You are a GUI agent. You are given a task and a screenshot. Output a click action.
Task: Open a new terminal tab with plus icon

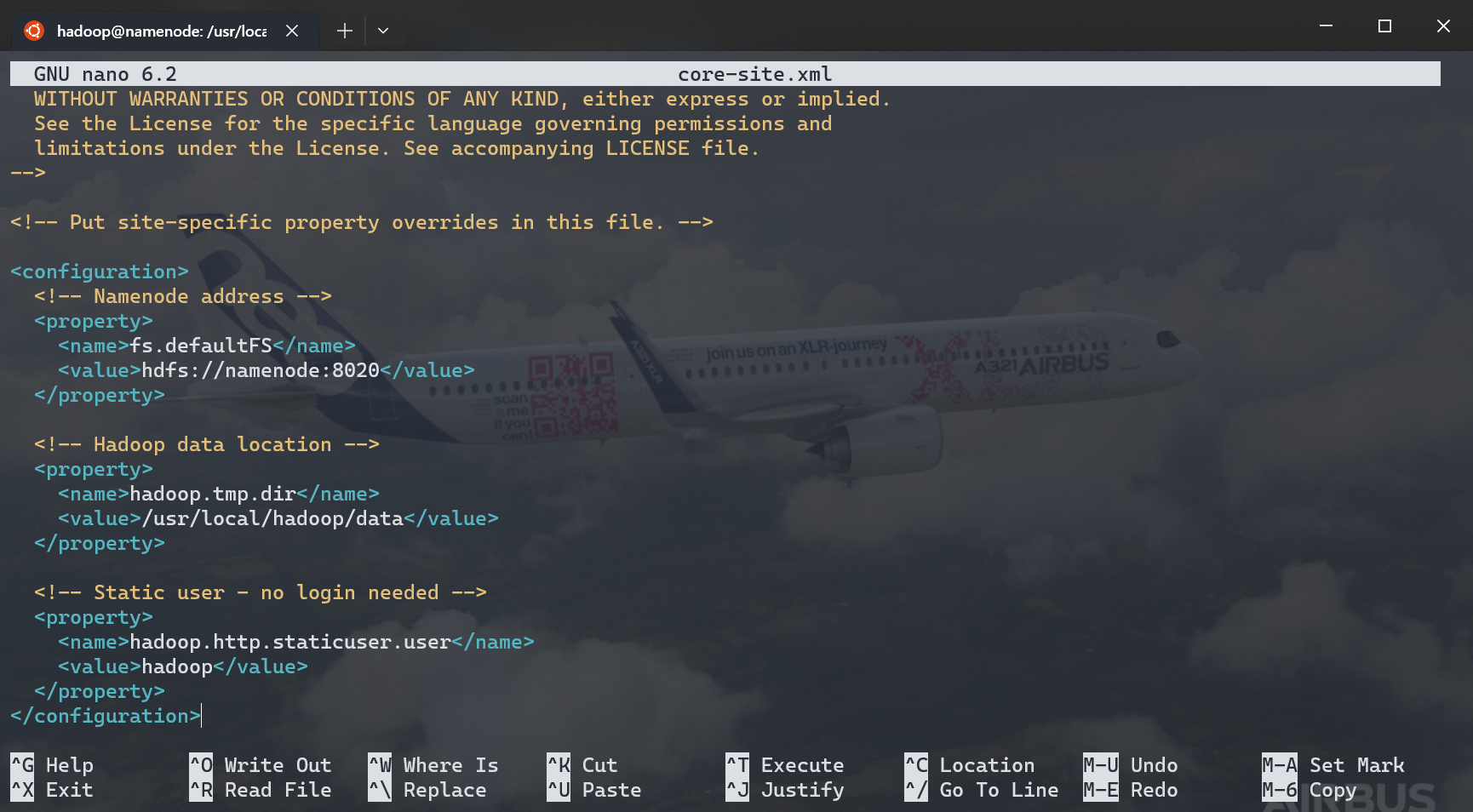click(x=344, y=31)
